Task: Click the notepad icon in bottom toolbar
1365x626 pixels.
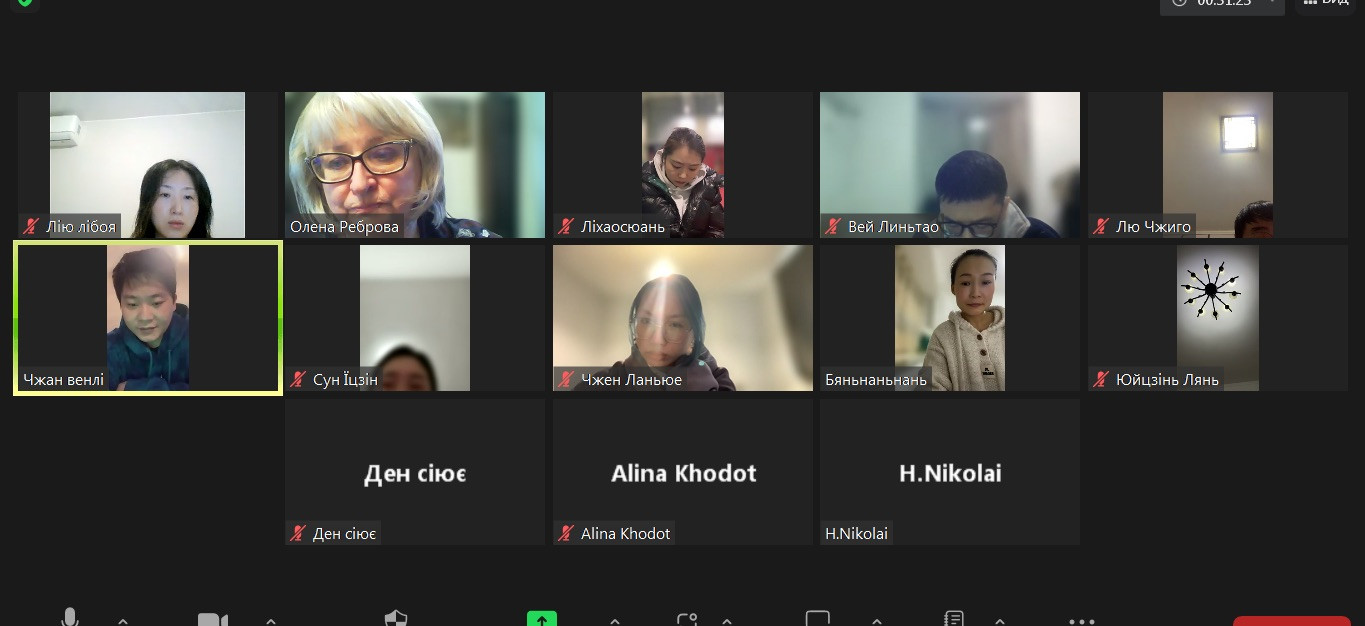Action: (x=954, y=618)
